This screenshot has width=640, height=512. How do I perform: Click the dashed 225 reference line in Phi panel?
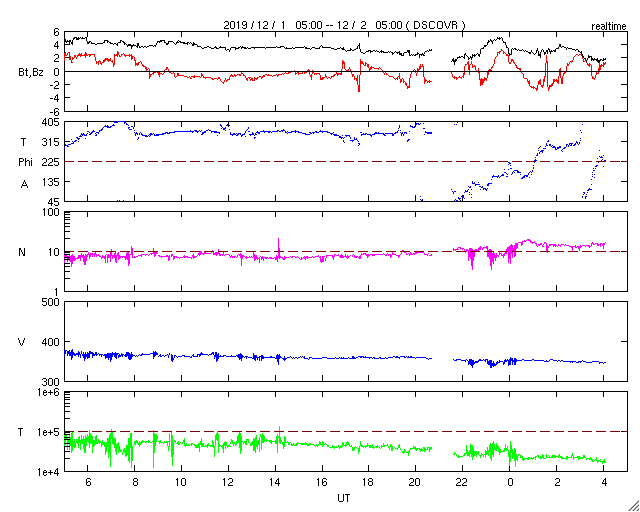(x=346, y=162)
